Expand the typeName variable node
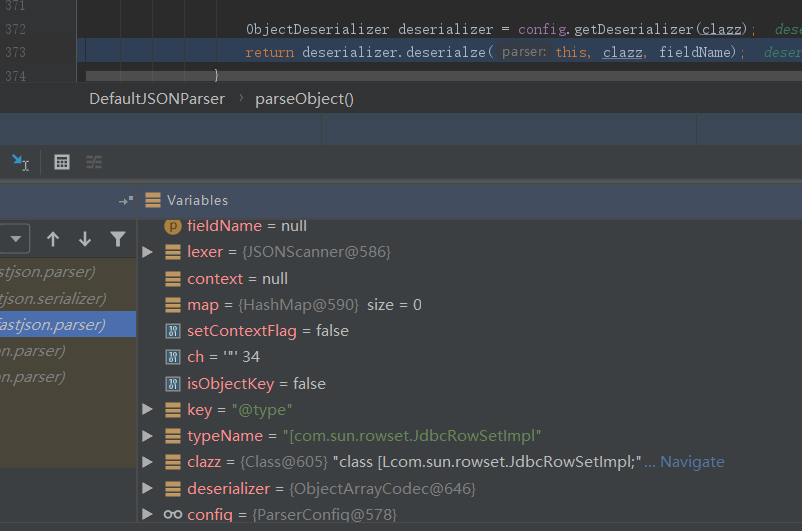The height and width of the screenshot is (531, 802). [x=148, y=436]
